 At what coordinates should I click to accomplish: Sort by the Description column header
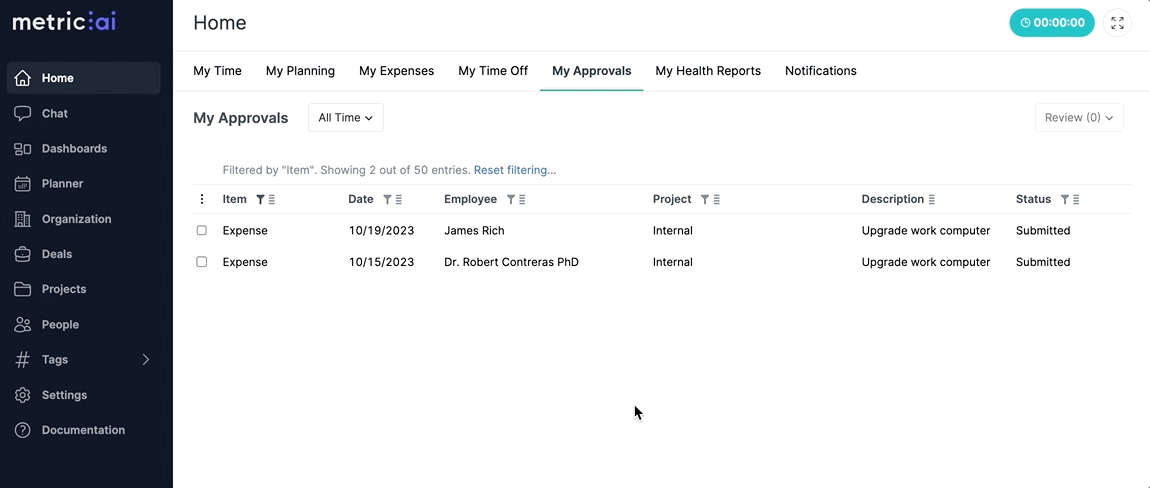pos(893,199)
